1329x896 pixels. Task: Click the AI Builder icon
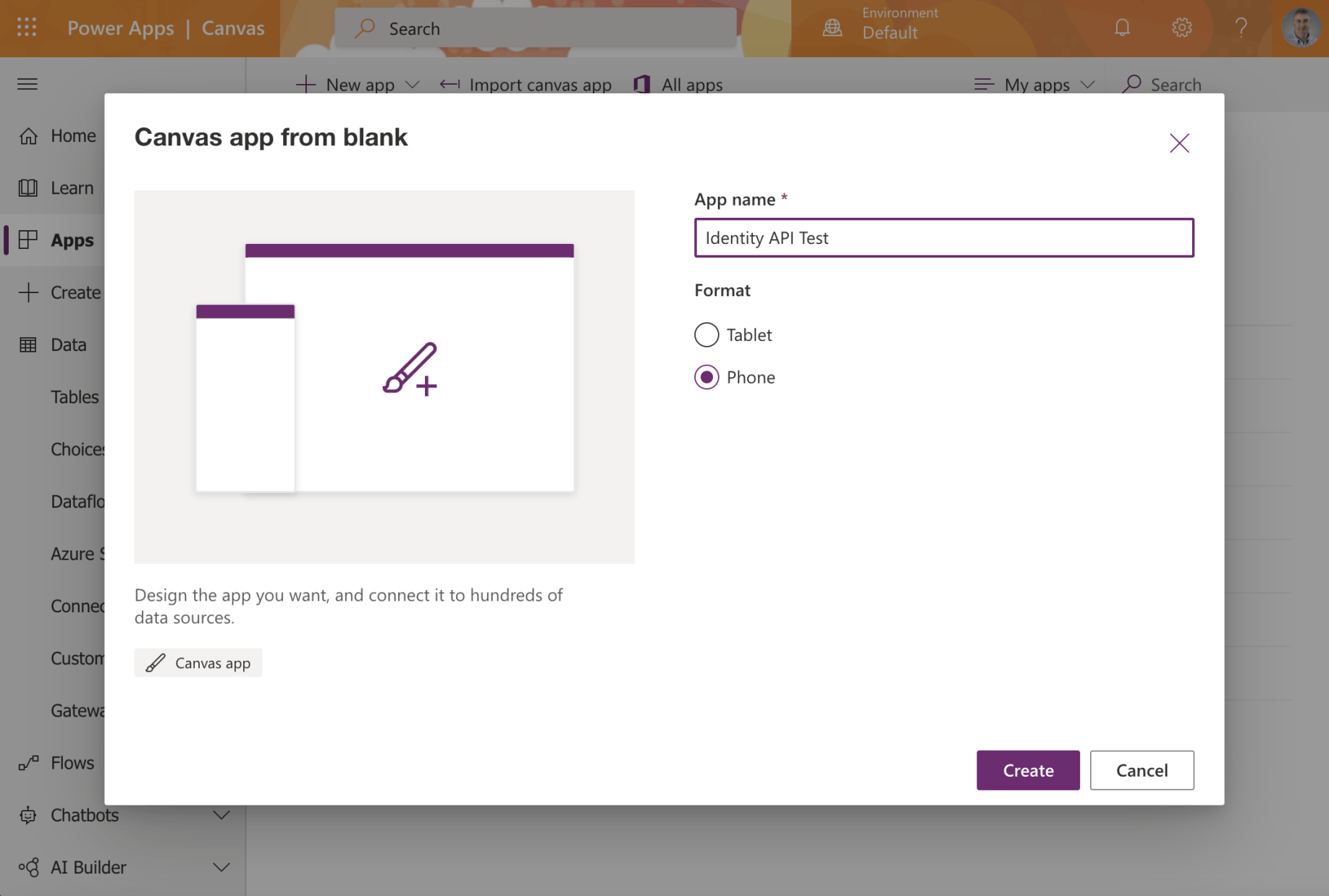pyautogui.click(x=28, y=867)
